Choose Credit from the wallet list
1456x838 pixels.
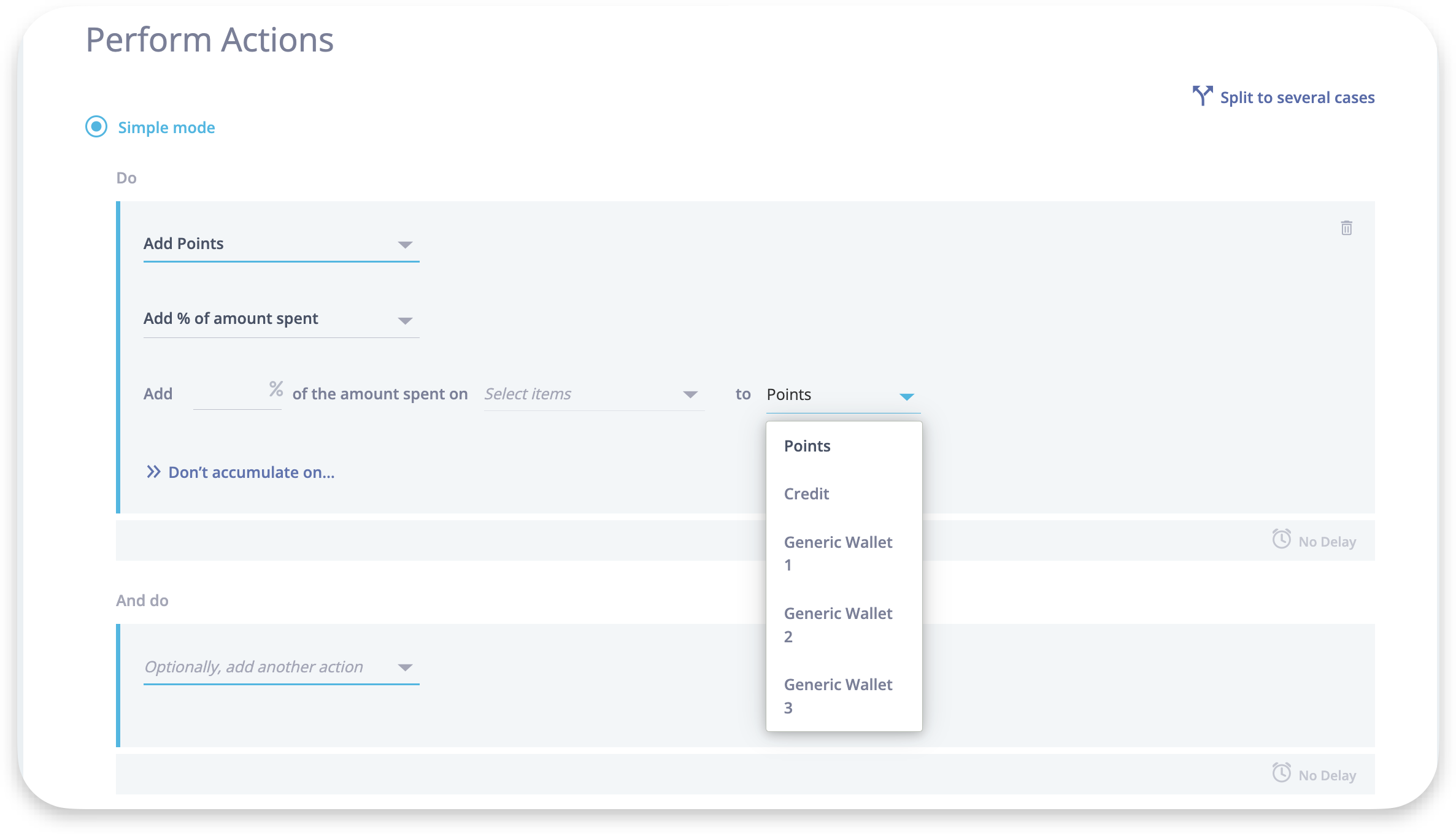[844, 494]
